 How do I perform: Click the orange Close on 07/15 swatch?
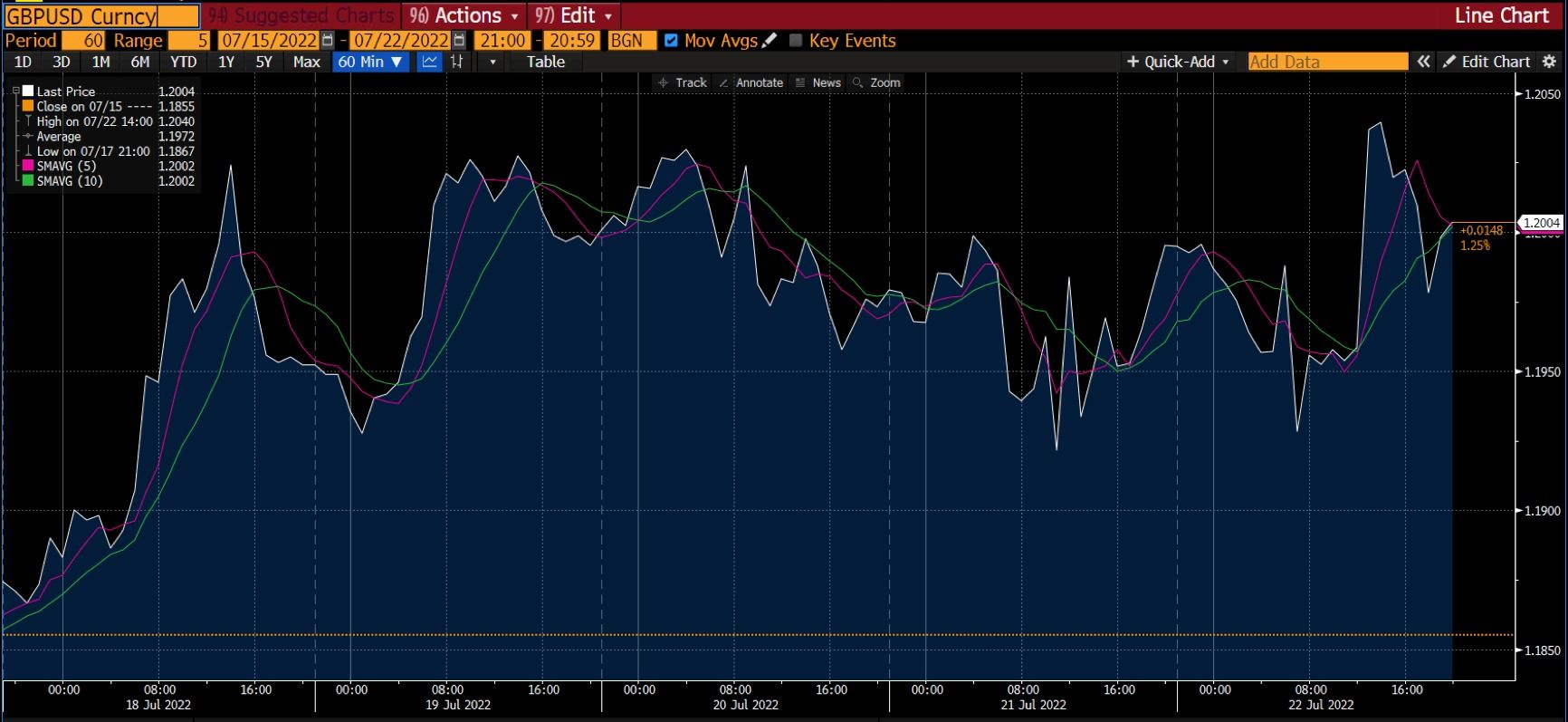click(x=28, y=106)
